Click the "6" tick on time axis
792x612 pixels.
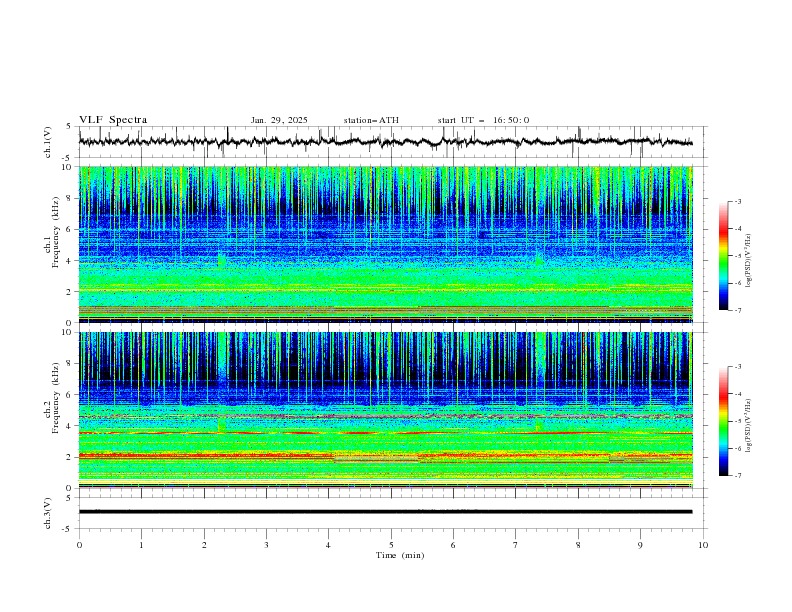pyautogui.click(x=453, y=545)
